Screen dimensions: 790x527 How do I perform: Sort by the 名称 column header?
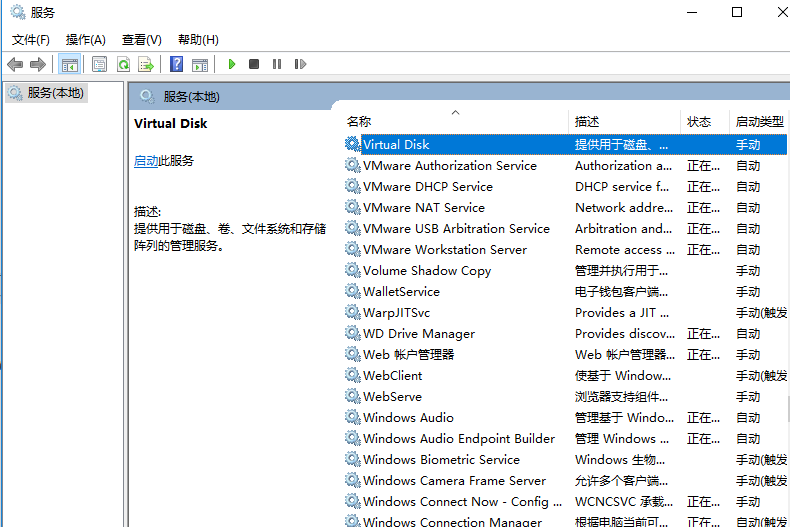coord(454,121)
